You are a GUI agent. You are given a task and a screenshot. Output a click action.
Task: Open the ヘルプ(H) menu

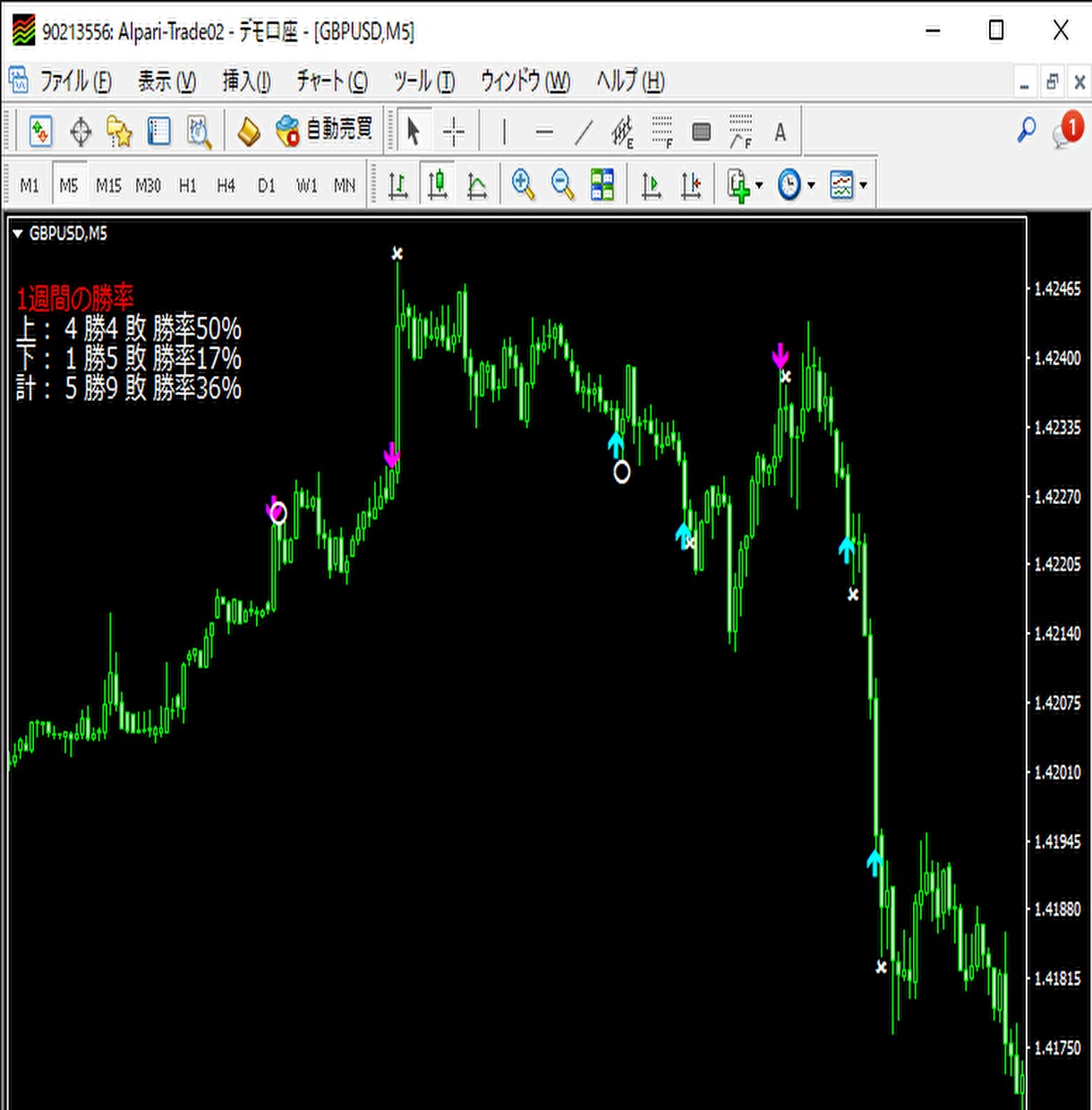(x=630, y=81)
